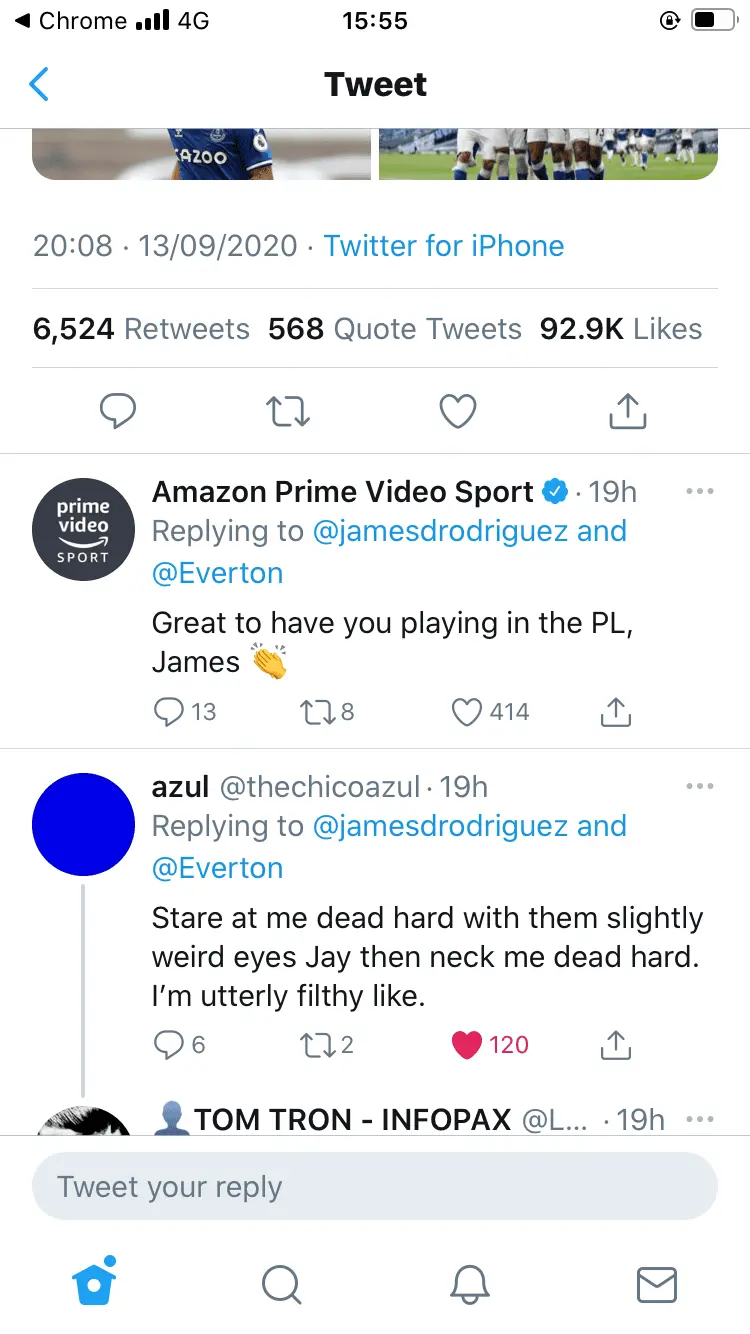This screenshot has height=1334, width=750.
Task: Reply to the main tweet
Action: pos(118,411)
